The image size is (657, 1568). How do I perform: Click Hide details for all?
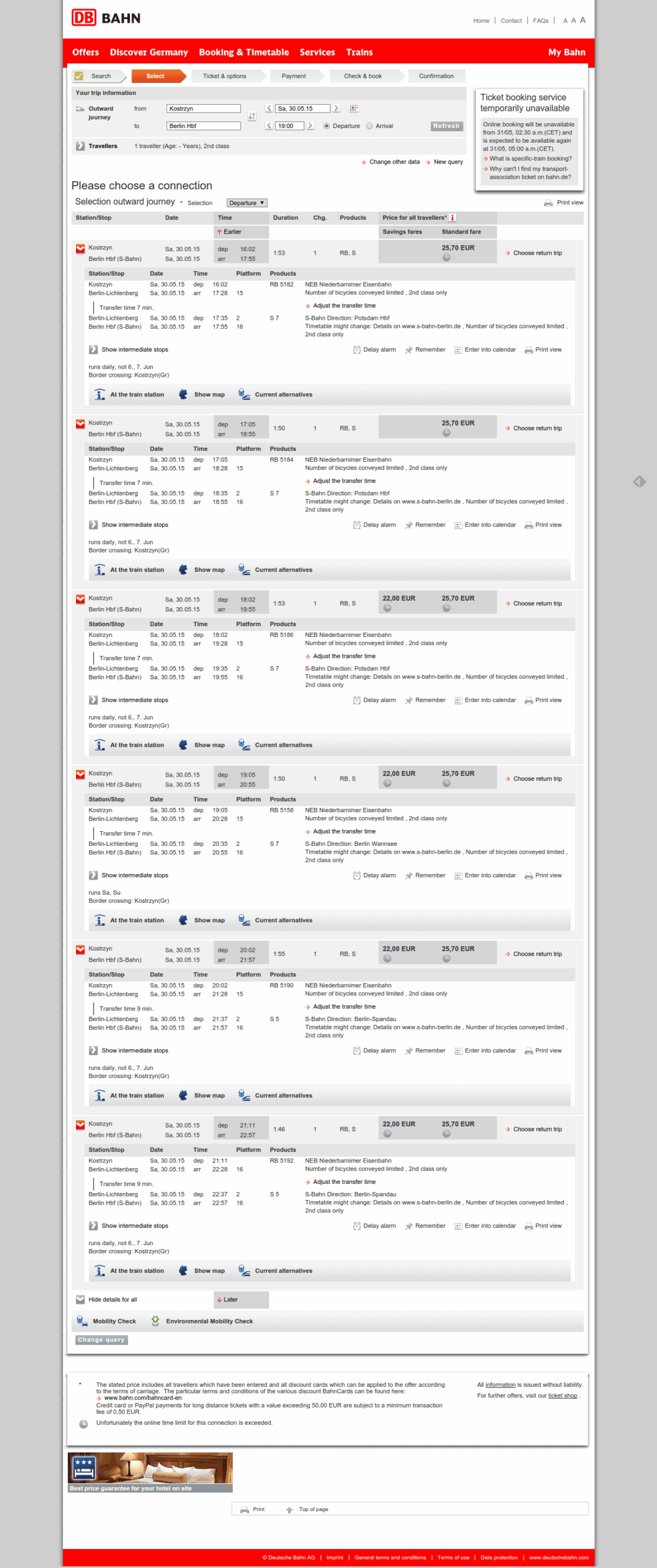[107, 1299]
